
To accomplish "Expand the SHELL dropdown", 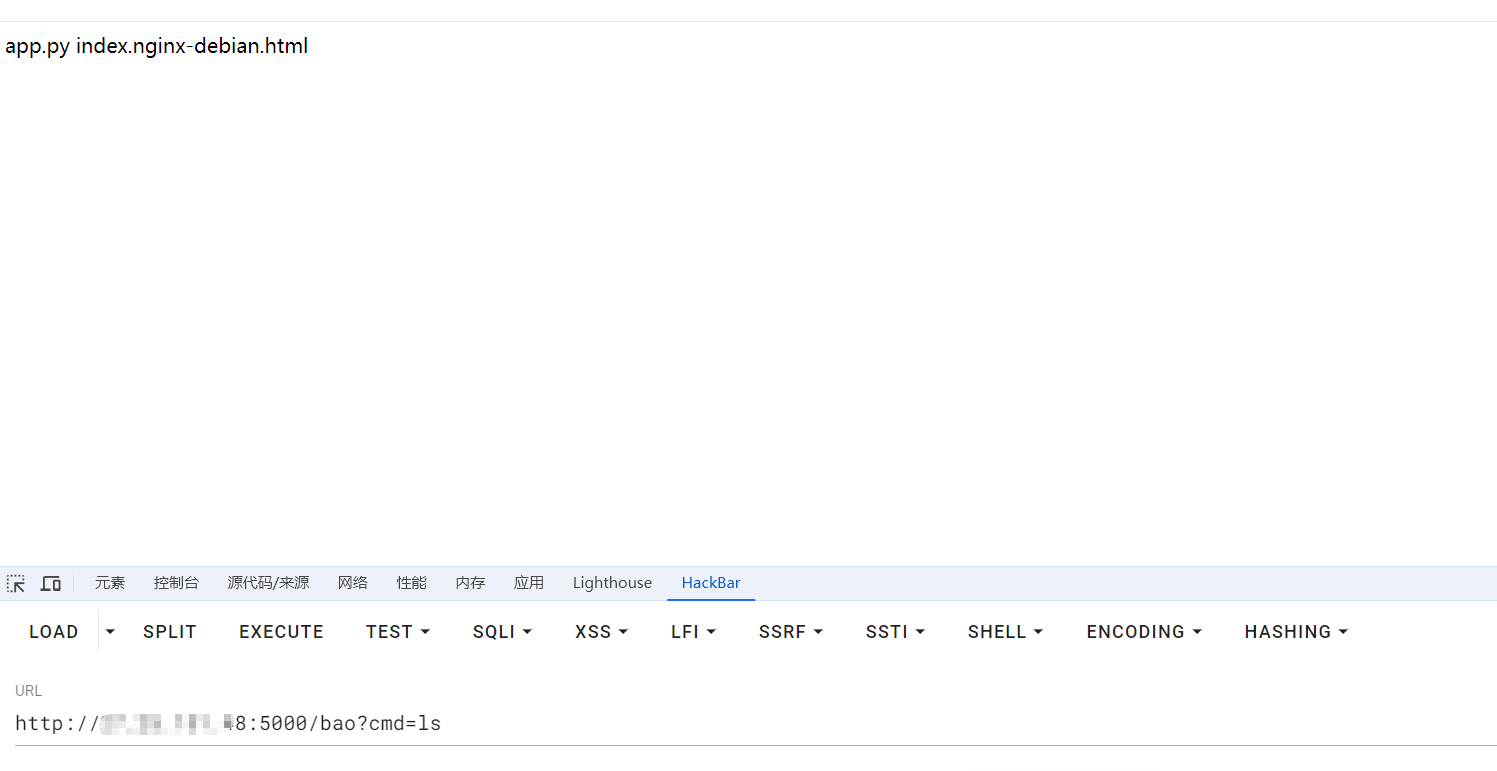I will pos(1005,632).
